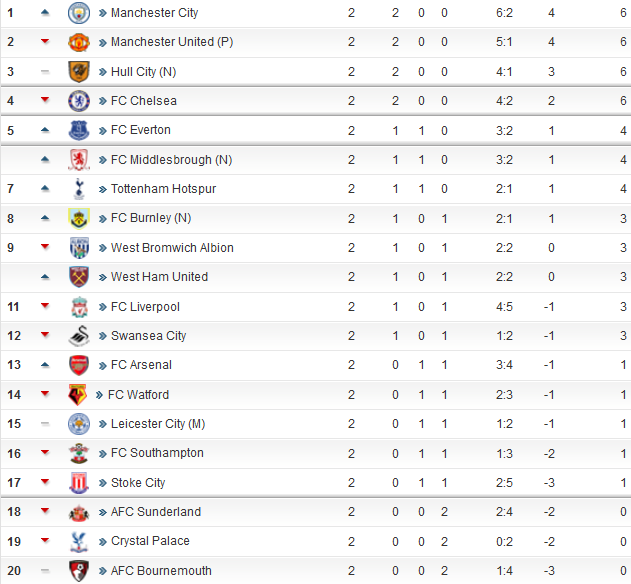Click the Hull City tiger crest

(78, 72)
